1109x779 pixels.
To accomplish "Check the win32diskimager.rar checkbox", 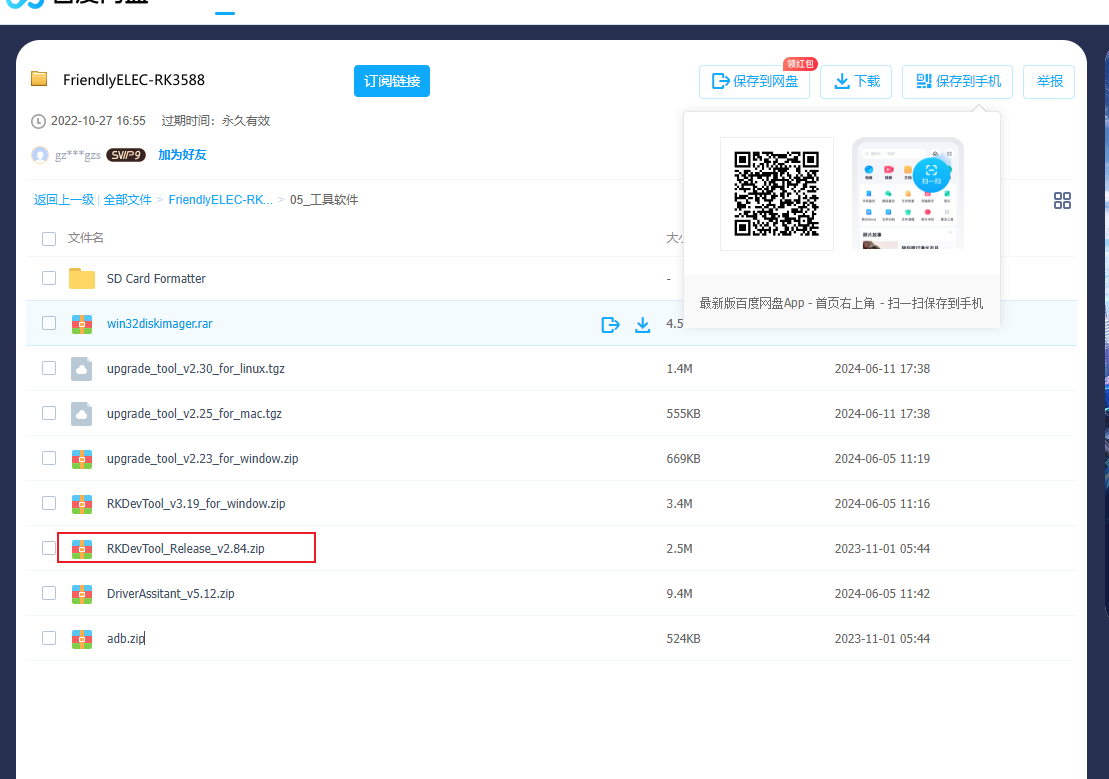I will click(x=49, y=323).
